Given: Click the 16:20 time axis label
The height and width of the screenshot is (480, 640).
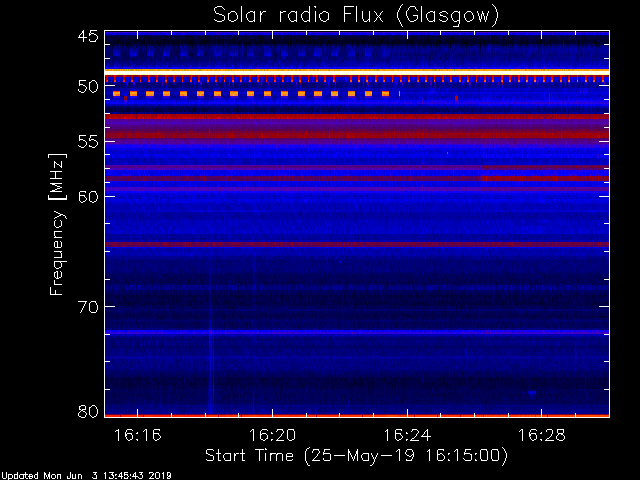Looking at the screenshot, I should 272,436.
